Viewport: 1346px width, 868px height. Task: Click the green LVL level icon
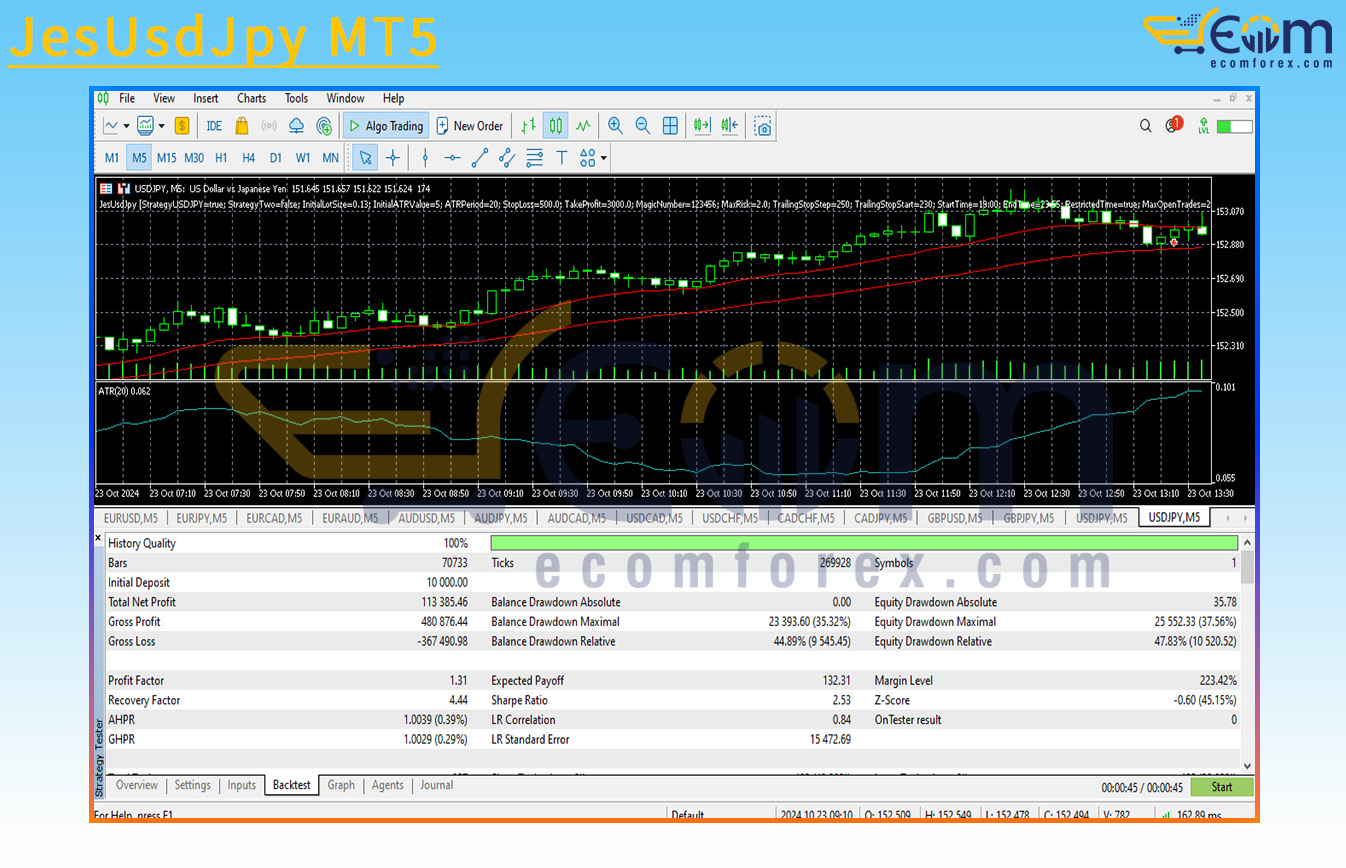pos(1204,126)
